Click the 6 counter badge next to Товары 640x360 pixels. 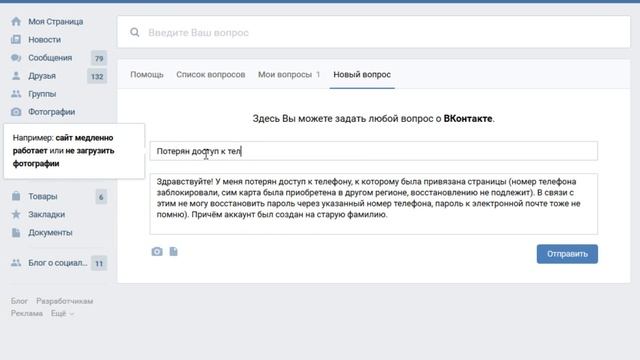[101, 197]
